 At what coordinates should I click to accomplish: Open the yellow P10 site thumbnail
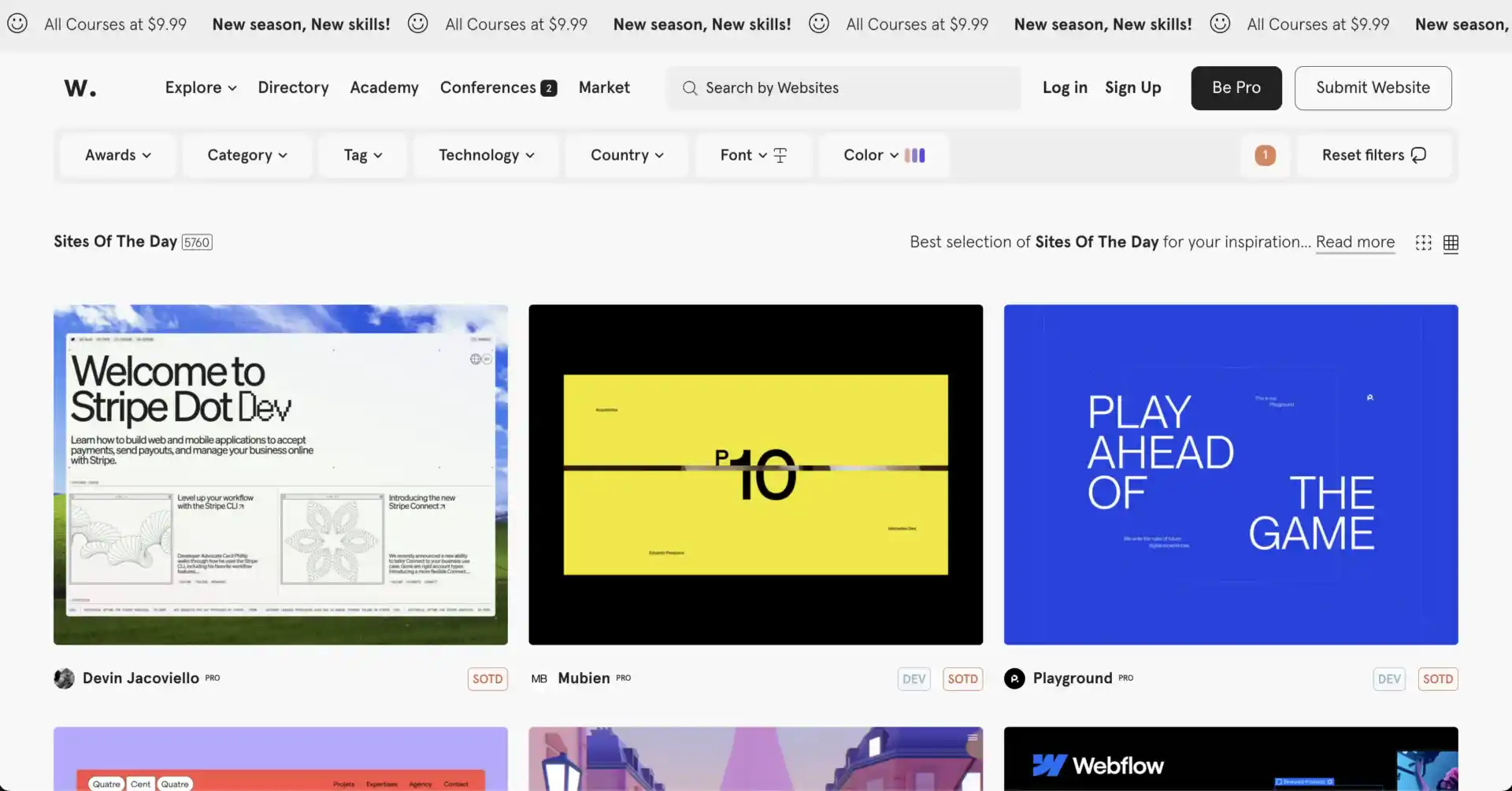coord(755,475)
